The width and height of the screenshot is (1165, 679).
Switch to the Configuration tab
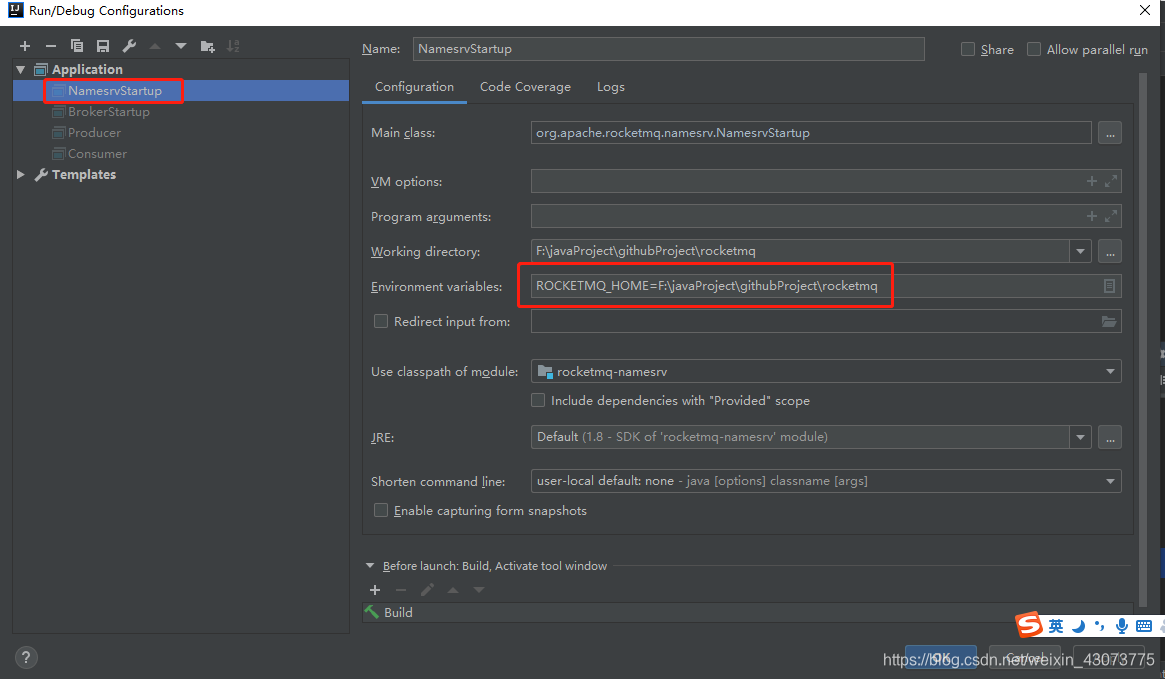[x=414, y=87]
